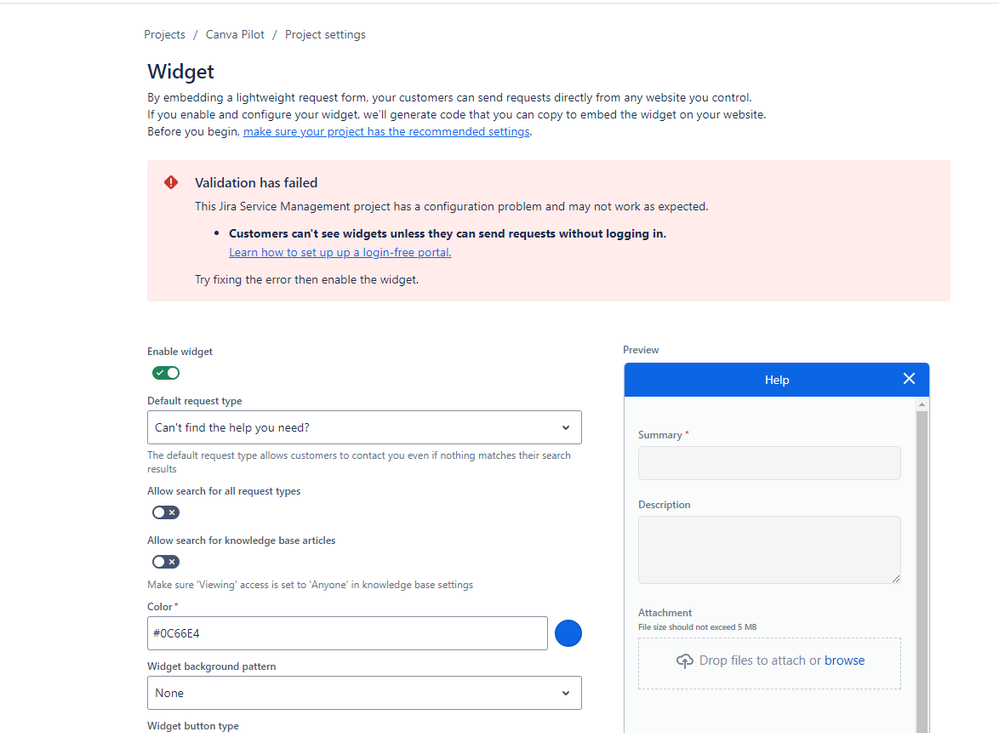Open the Default request type dropdown
The height and width of the screenshot is (733, 999).
(364, 427)
